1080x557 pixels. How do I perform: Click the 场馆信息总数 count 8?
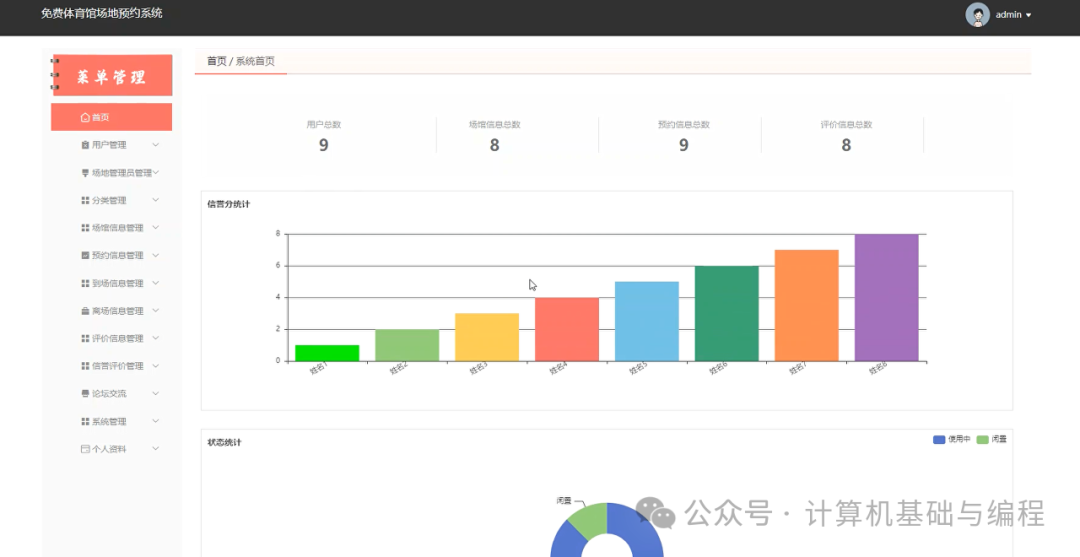click(495, 145)
